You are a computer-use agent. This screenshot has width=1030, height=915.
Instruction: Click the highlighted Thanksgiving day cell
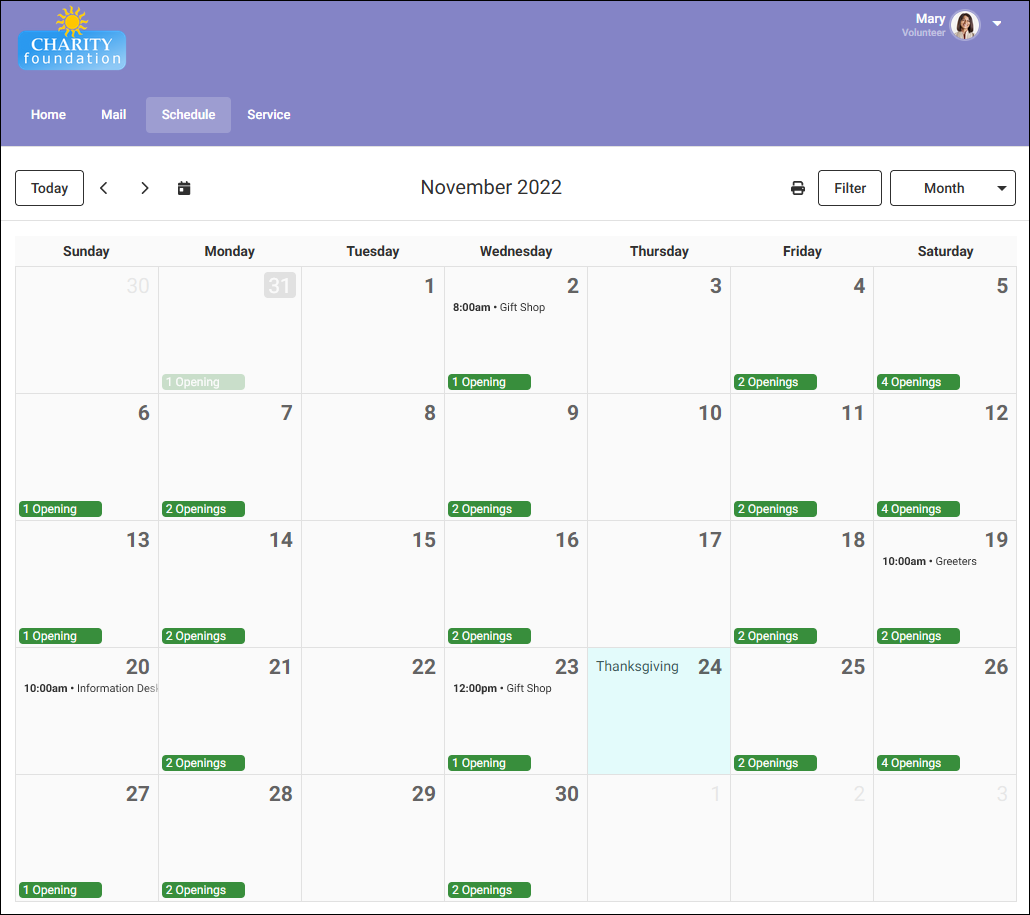[x=658, y=711]
